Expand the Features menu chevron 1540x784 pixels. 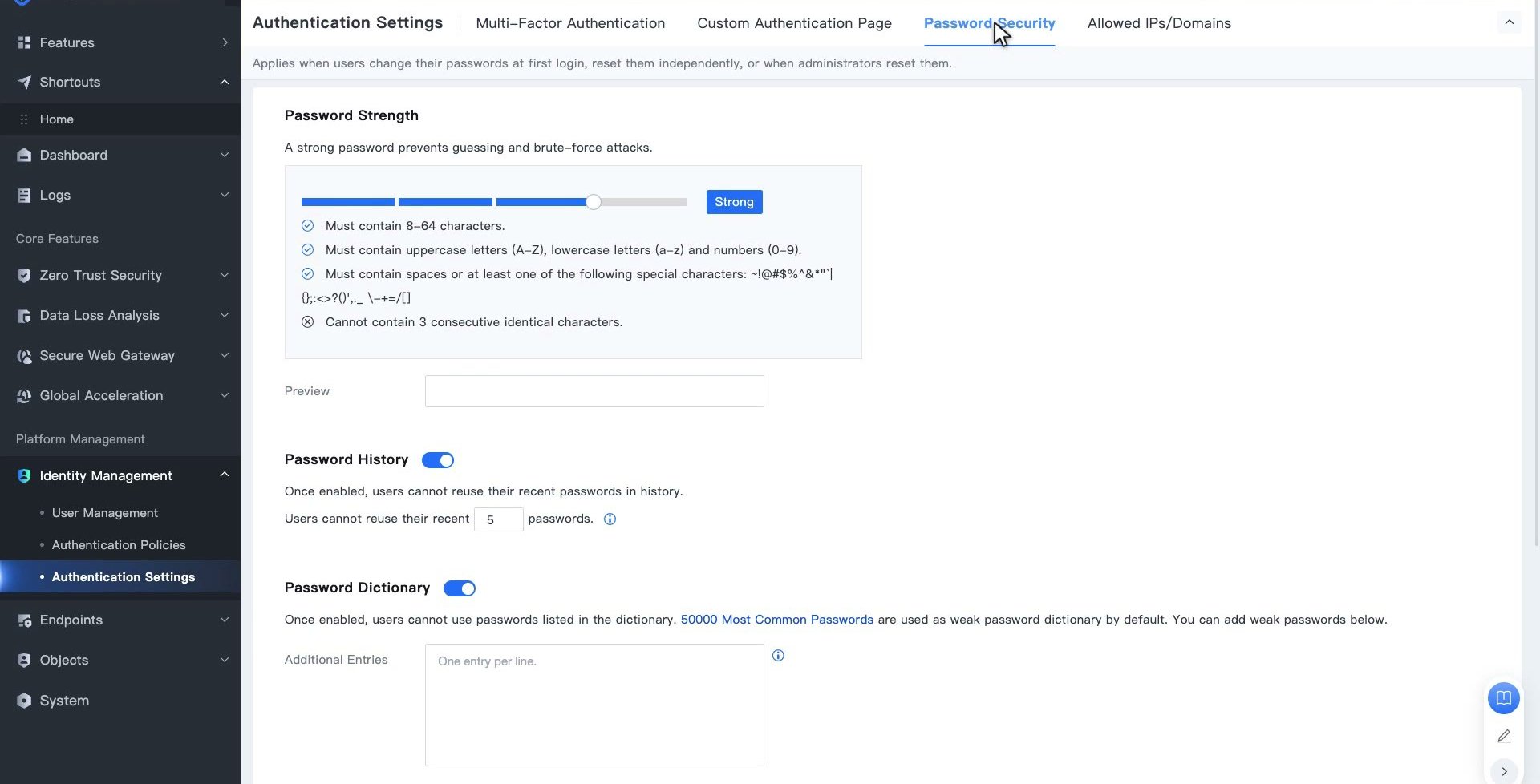(x=225, y=42)
